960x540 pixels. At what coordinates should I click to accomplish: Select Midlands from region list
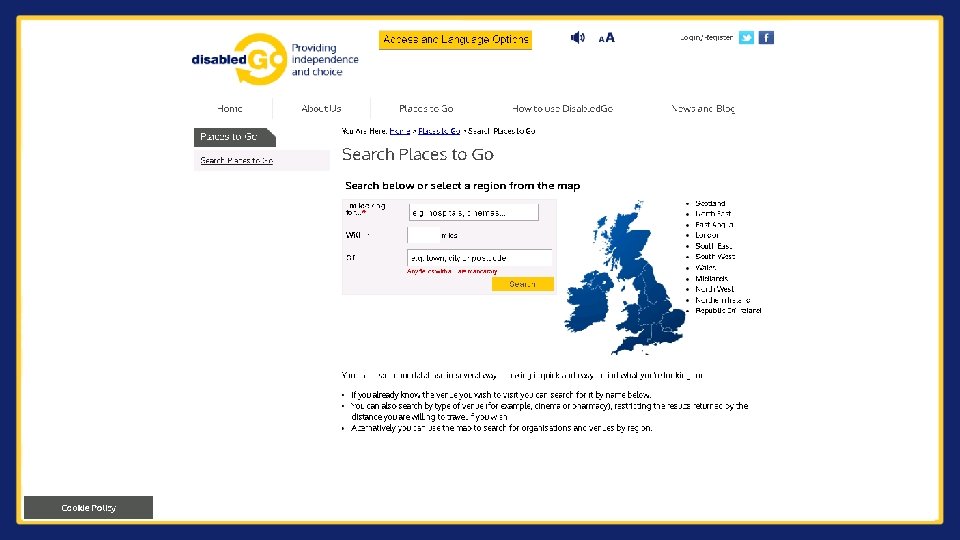pos(711,279)
